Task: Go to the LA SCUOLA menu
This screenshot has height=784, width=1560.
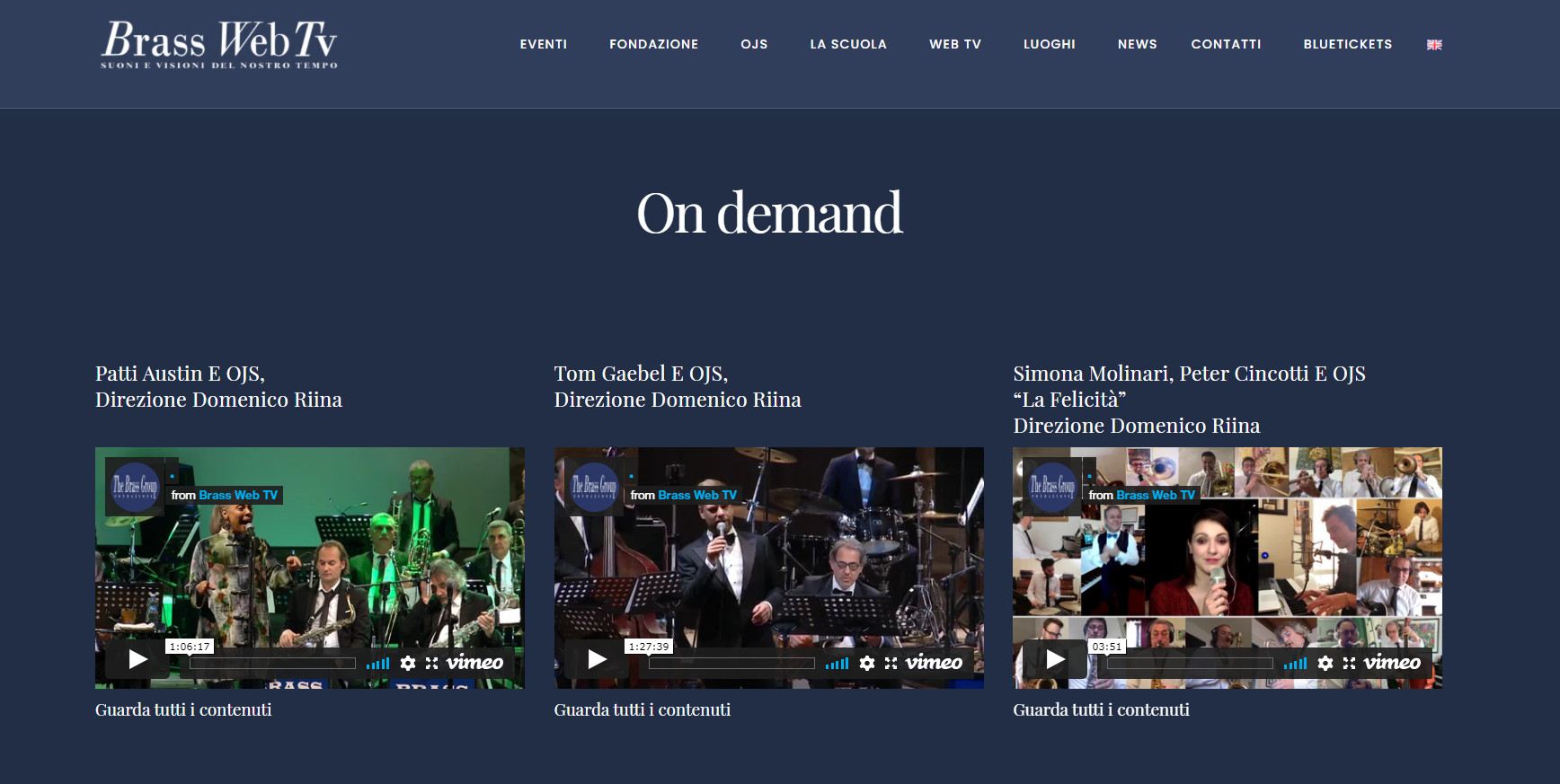Action: tap(847, 44)
